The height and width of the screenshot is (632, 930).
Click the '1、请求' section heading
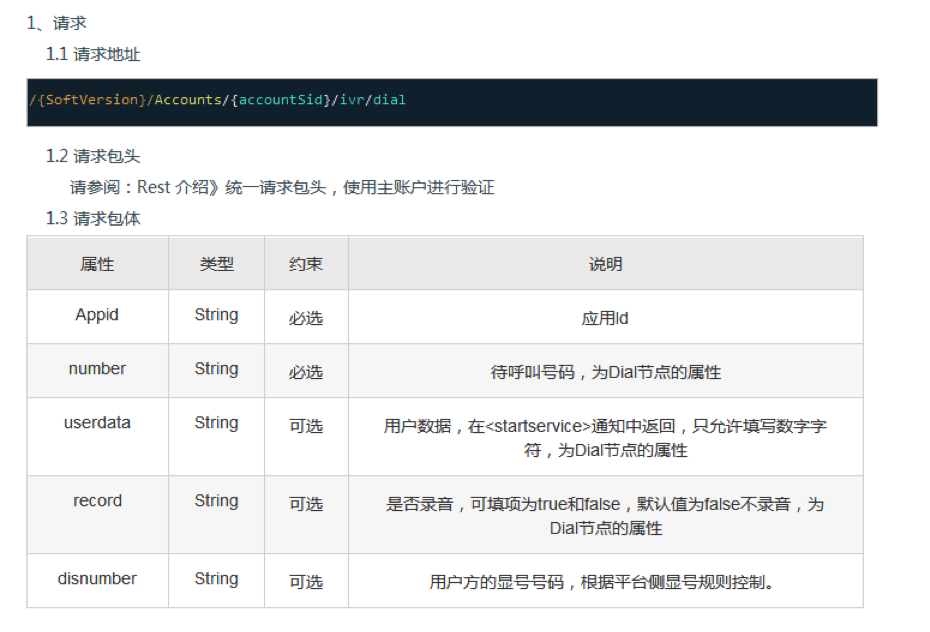(56, 23)
